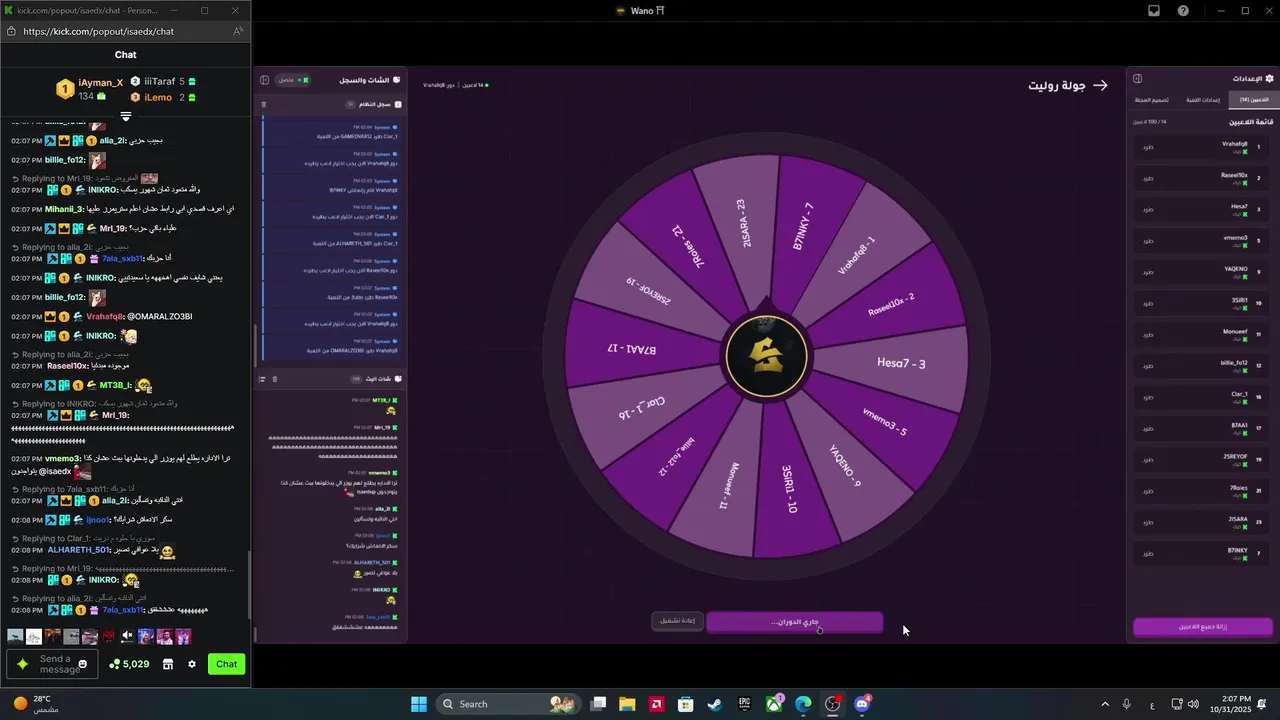Screen dimensions: 1280x720
Task: Open the weather widget showing 28°C
Action: pyautogui.click(x=35, y=704)
